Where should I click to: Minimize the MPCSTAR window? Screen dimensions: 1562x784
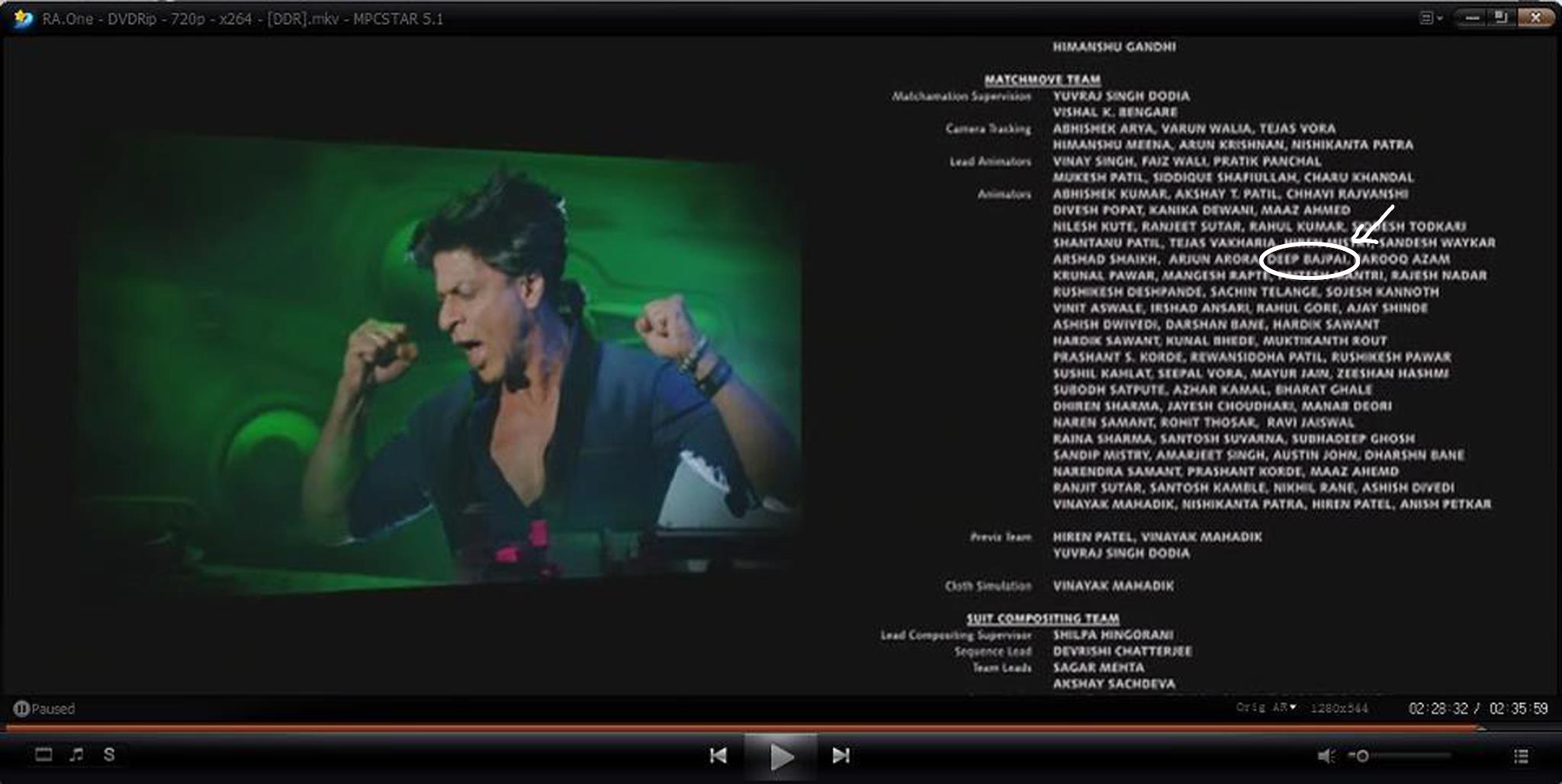click(1473, 17)
